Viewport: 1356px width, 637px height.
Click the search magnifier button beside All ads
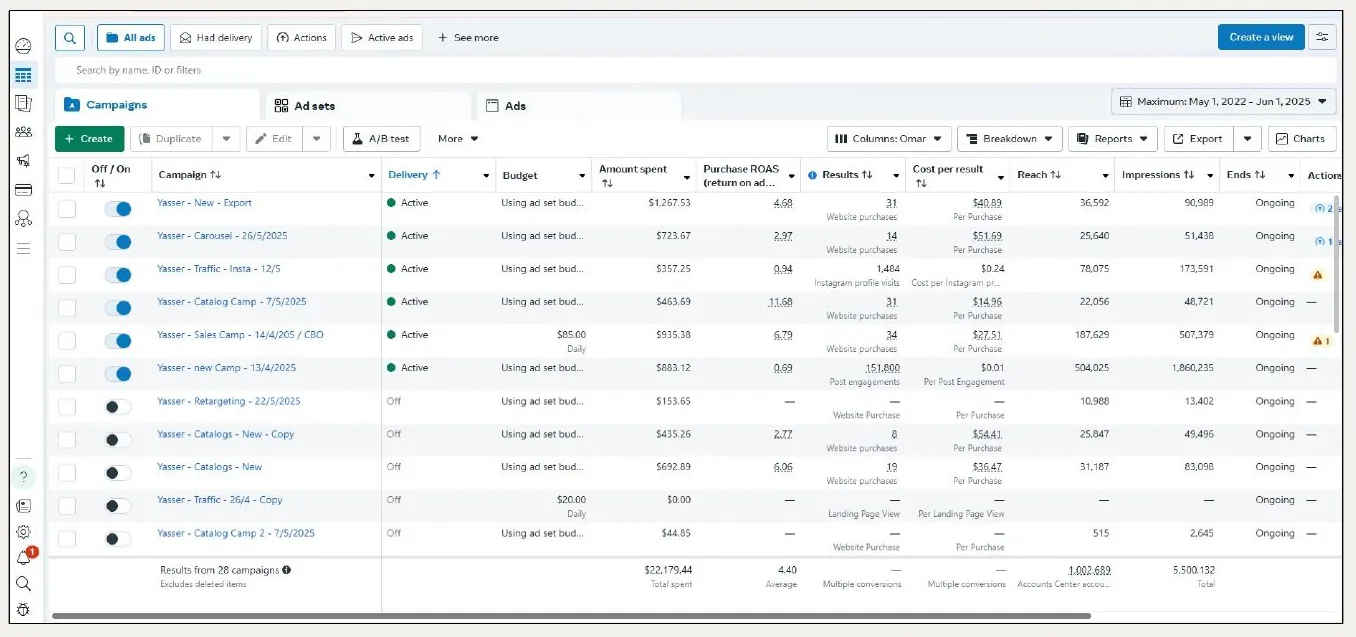click(x=70, y=38)
